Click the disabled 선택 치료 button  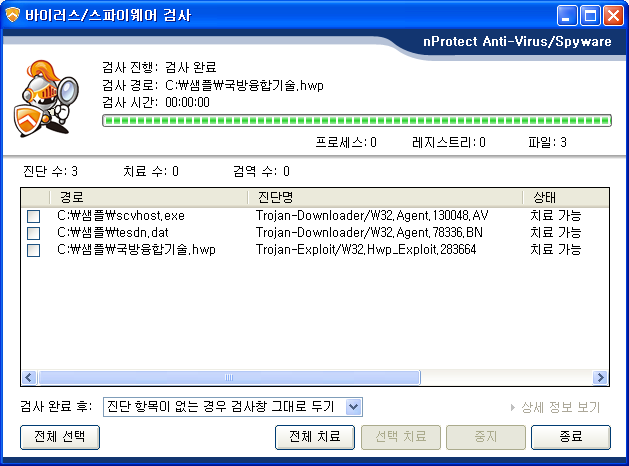tap(401, 437)
